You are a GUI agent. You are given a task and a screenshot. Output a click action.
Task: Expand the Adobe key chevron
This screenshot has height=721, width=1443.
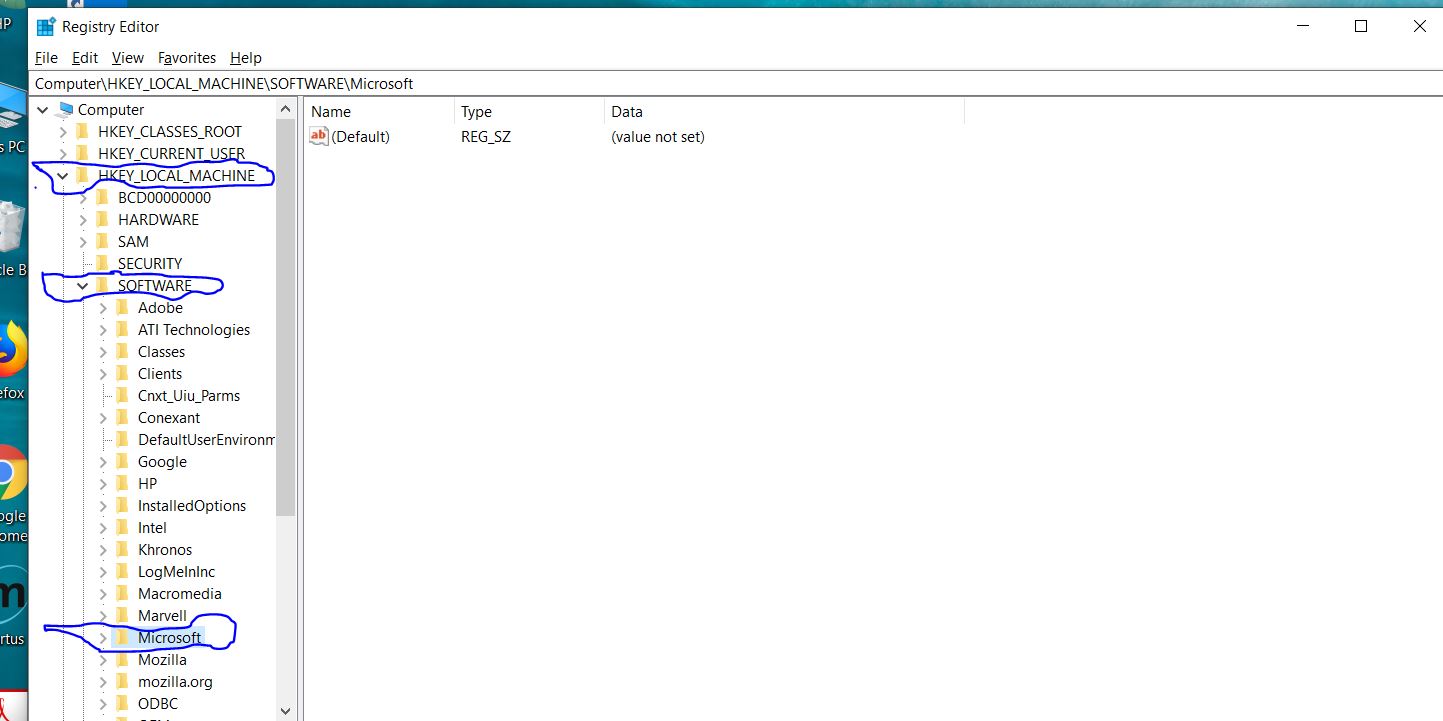pyautogui.click(x=103, y=308)
